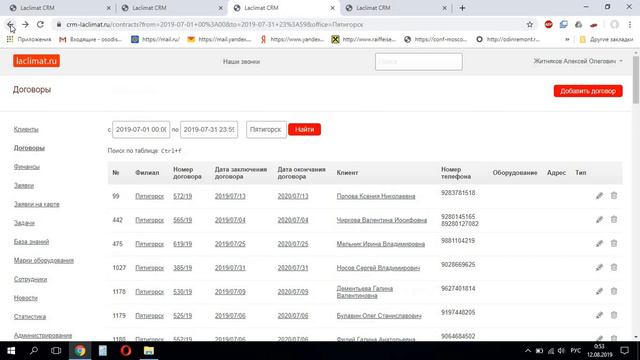Open Windows notification center
This screenshot has width=640, height=360.
624,351
